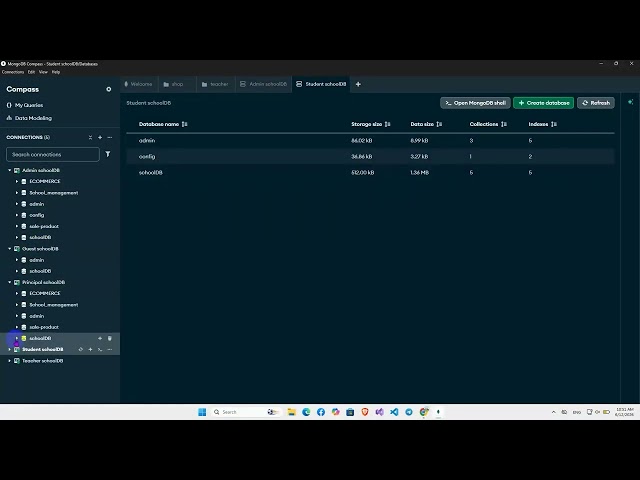The height and width of the screenshot is (480, 640).
Task: Switch to the Admin schoolDB tab
Action: [264, 84]
